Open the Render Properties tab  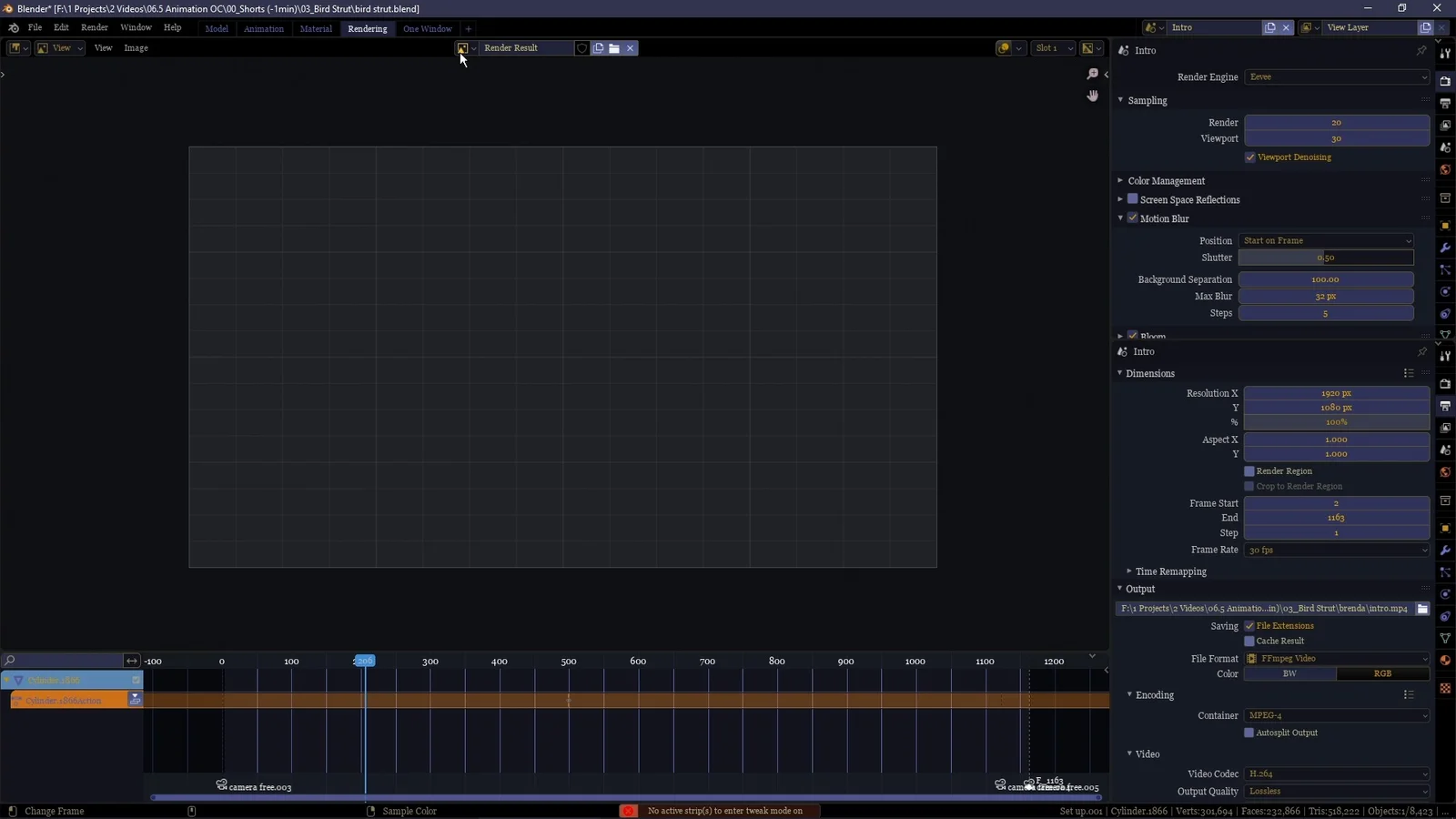pos(1445,81)
